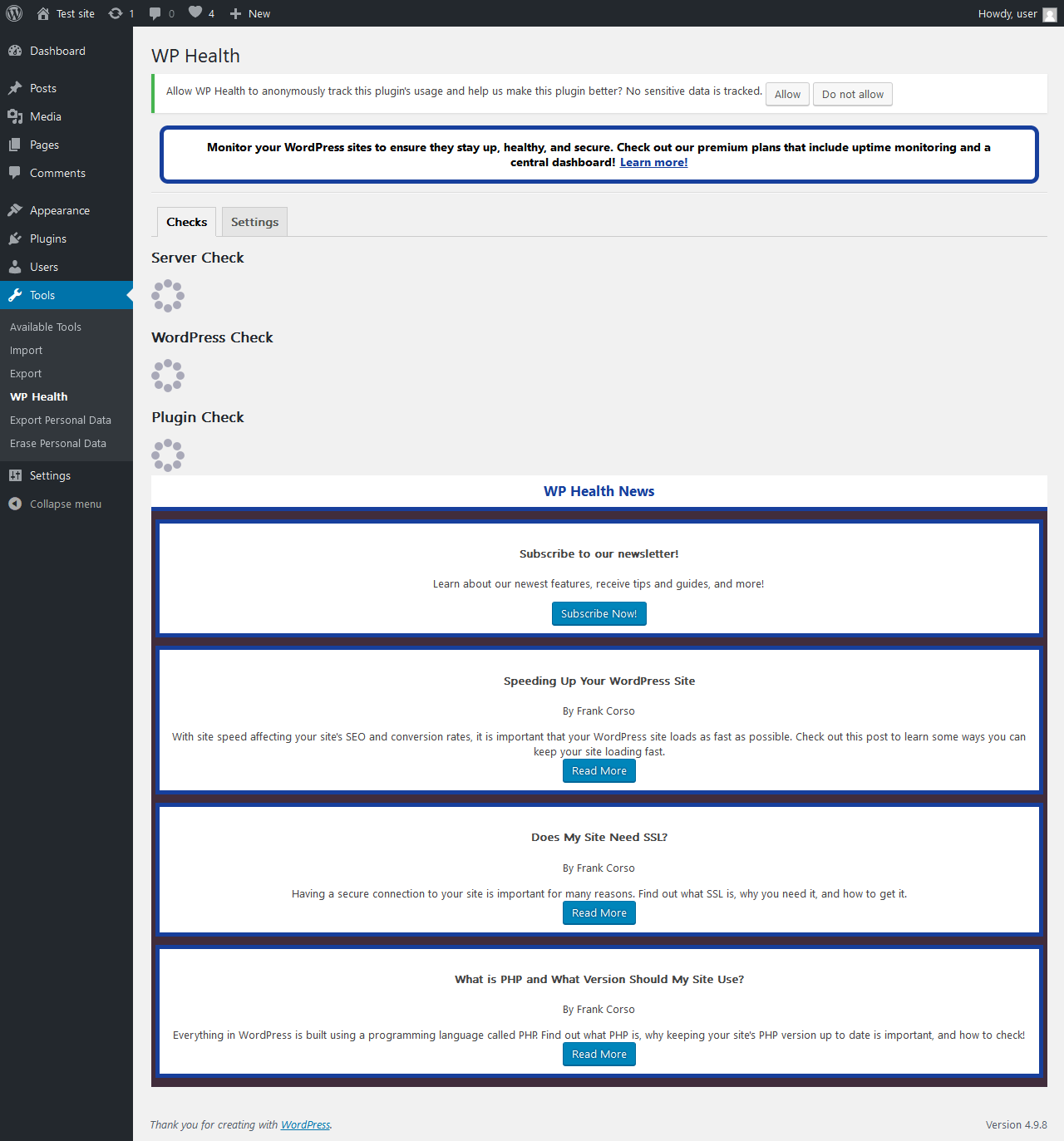This screenshot has height=1141, width=1064.
Task: Open the Export submenu item
Action: 26,373
